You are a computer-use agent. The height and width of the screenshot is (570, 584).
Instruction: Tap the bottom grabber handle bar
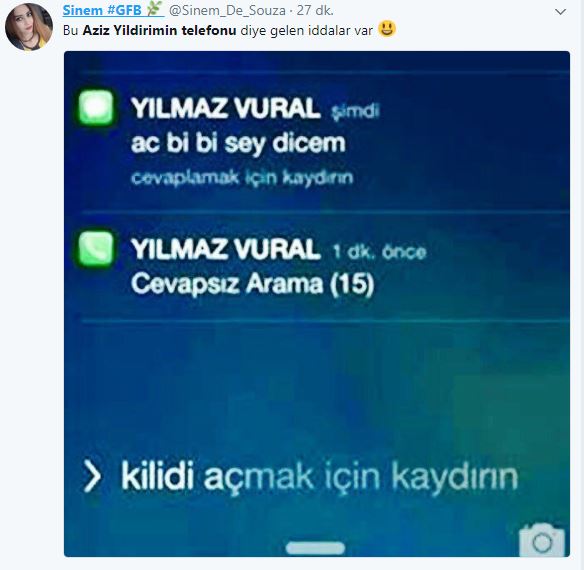(315, 548)
